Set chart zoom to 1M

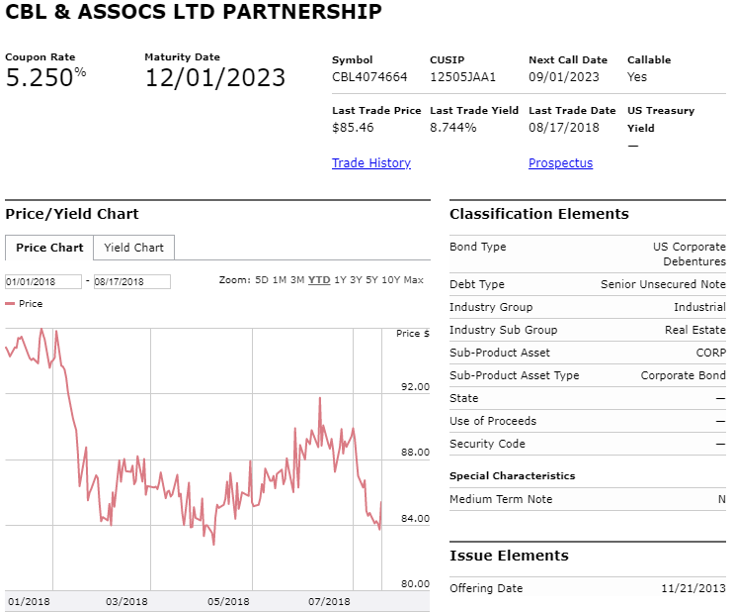279,280
